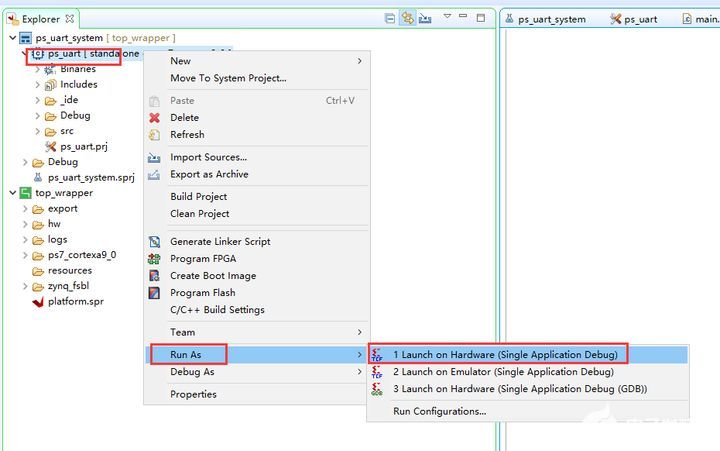Choose Import Sources
The width and height of the screenshot is (720, 451).
click(x=257, y=157)
